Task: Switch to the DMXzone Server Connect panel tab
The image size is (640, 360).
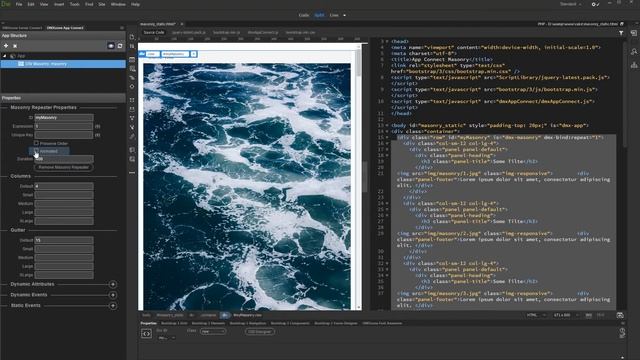Action: [22, 28]
